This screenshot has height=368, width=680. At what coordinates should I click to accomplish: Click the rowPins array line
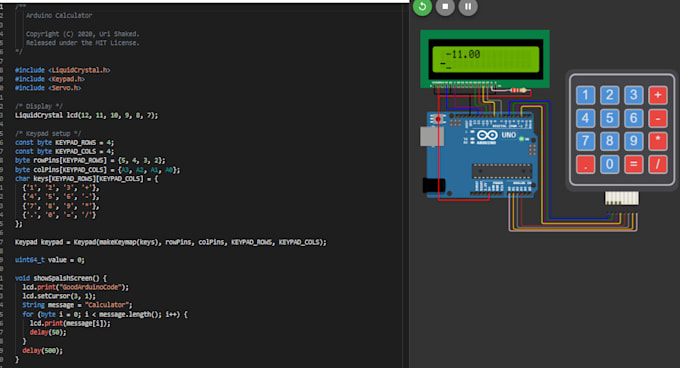tap(90, 160)
